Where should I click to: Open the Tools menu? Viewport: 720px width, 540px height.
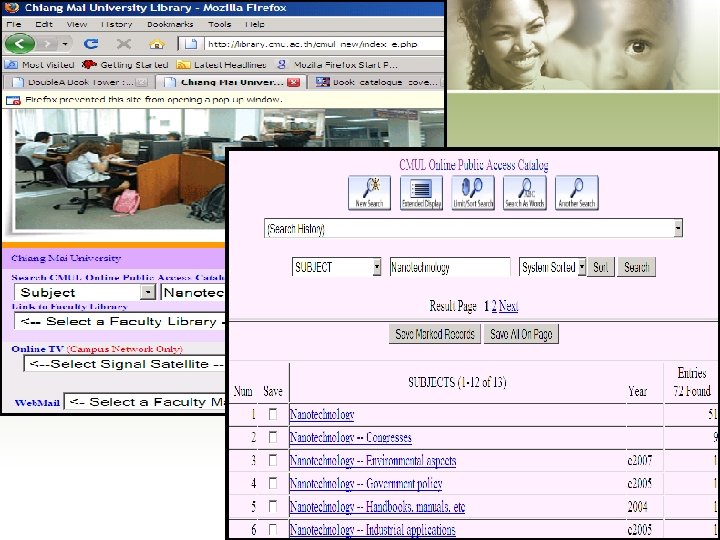click(x=219, y=24)
